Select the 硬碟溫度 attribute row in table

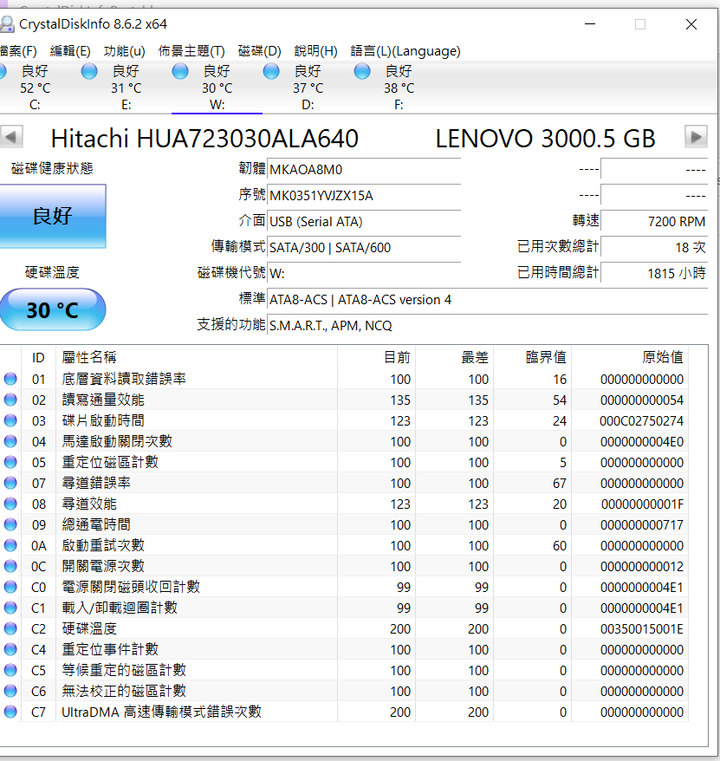[344, 629]
